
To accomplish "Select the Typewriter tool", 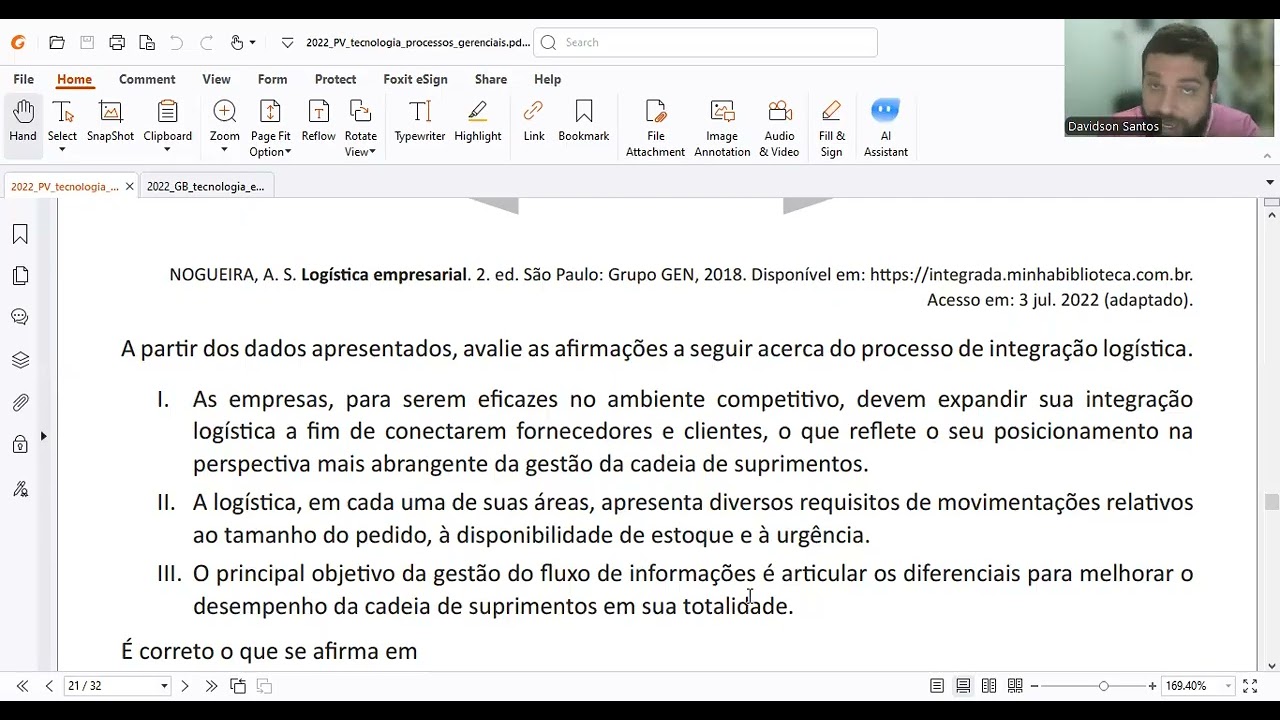I will (x=419, y=122).
